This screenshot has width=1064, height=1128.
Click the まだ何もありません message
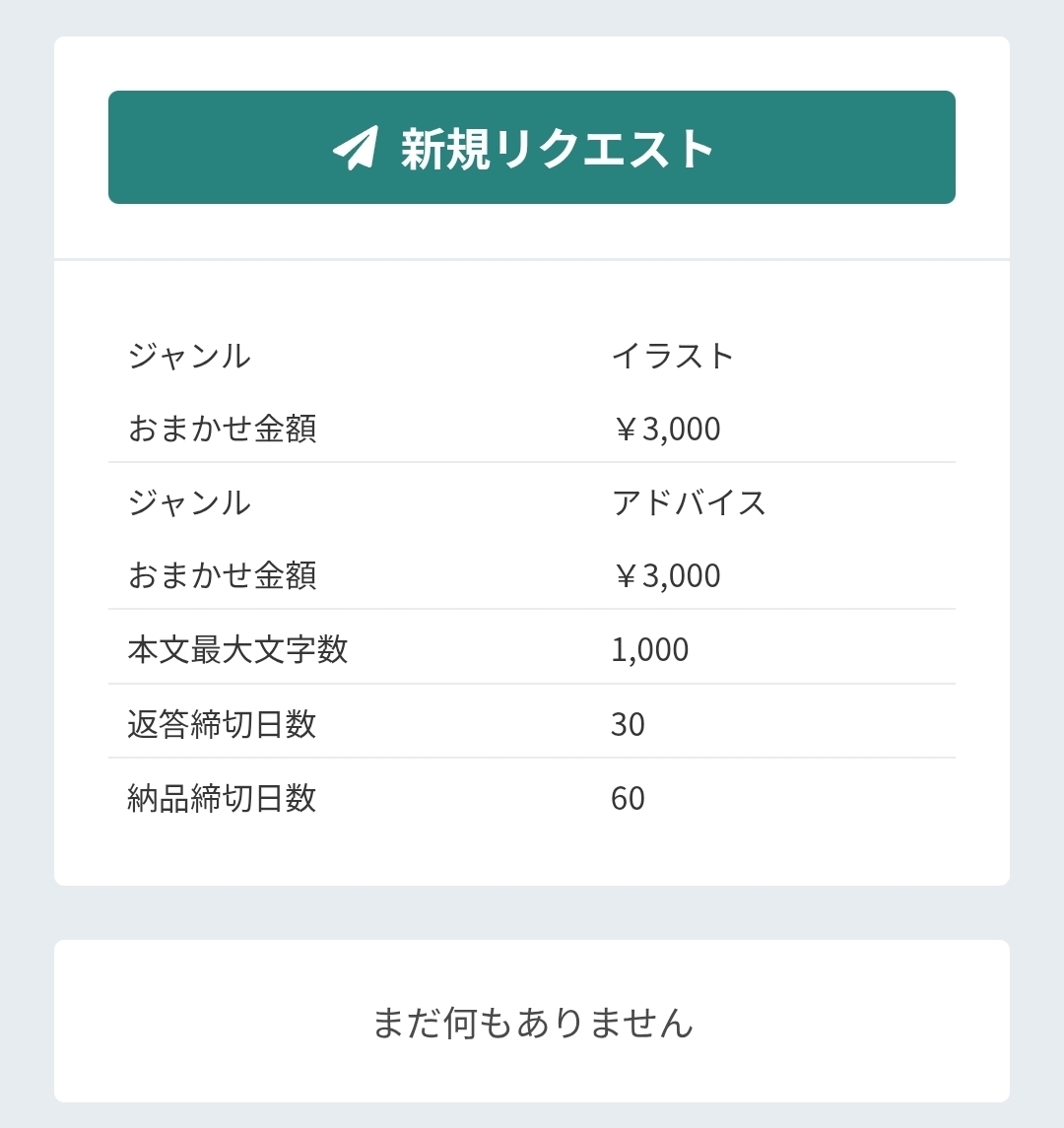(x=532, y=1023)
